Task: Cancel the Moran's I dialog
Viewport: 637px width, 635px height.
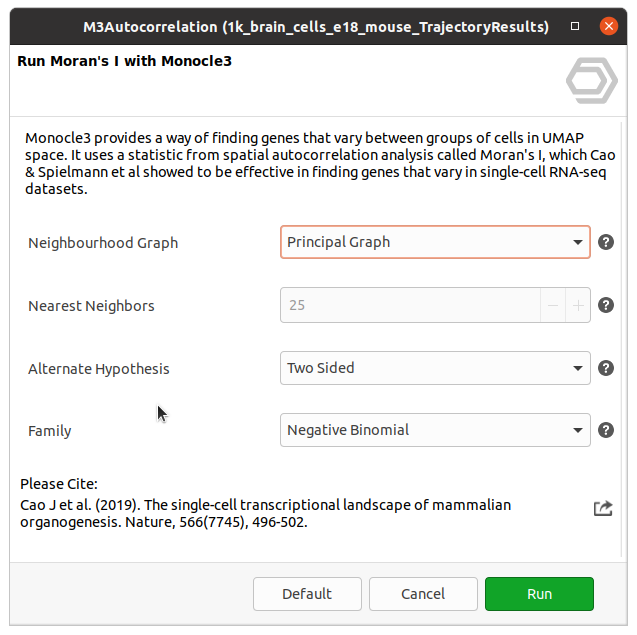Action: 423,594
